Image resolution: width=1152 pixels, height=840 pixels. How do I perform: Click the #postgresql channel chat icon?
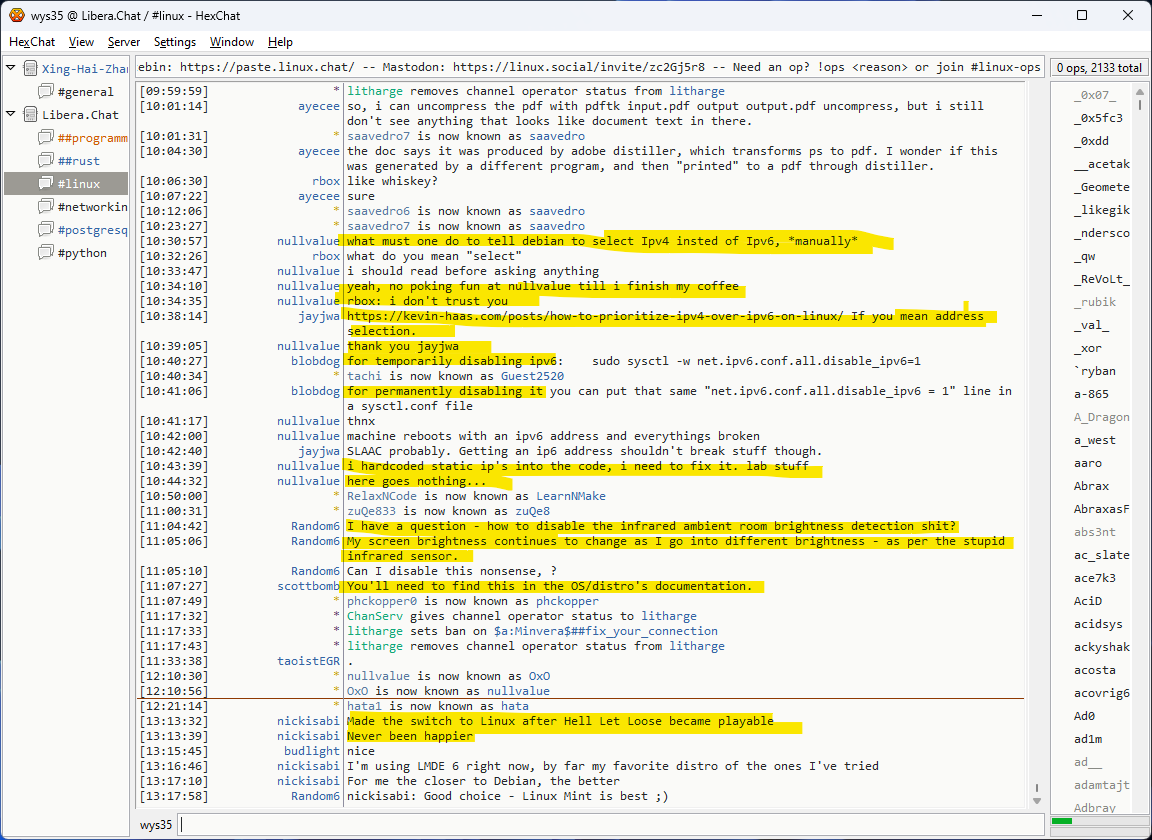(46, 230)
